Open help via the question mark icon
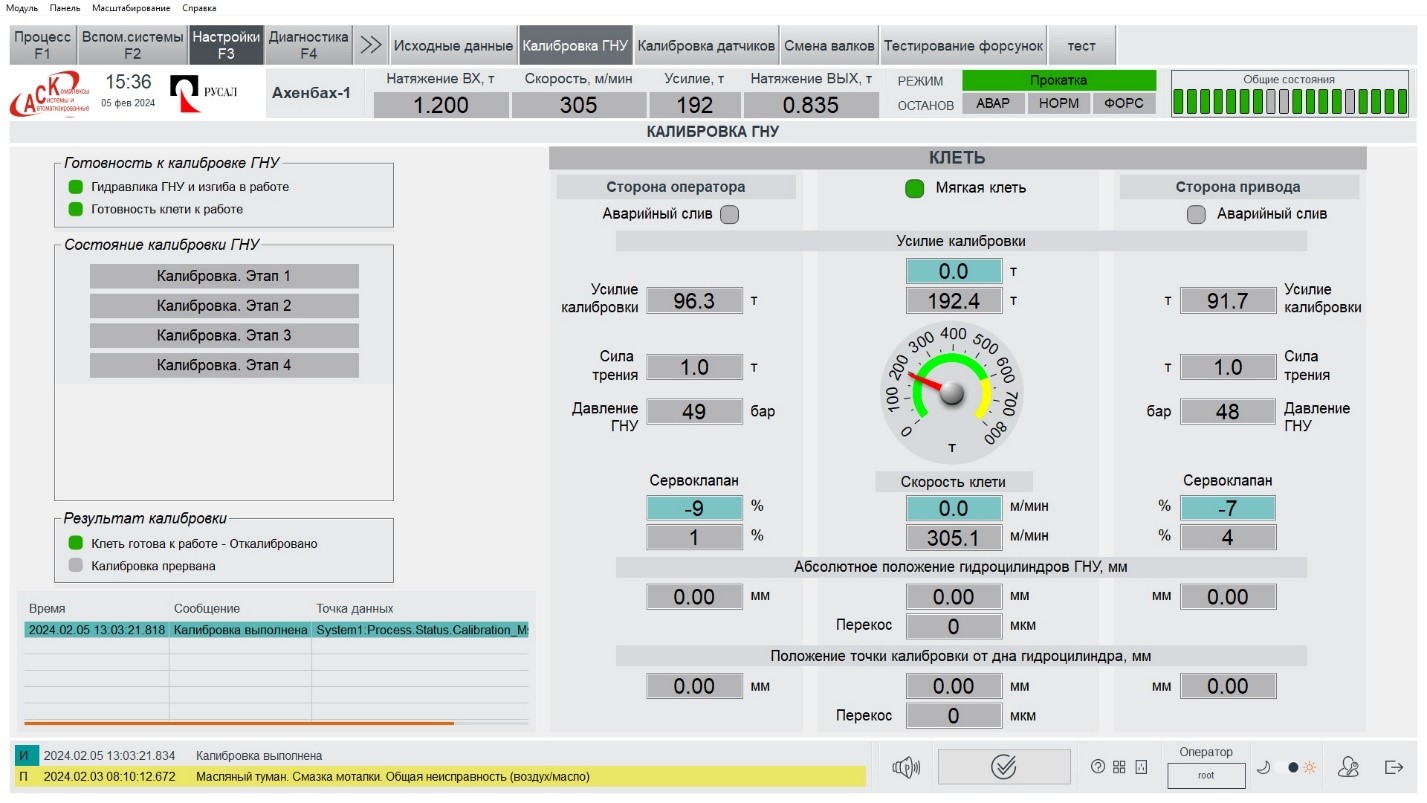This screenshot has height=803, width=1427. pos(1098,767)
